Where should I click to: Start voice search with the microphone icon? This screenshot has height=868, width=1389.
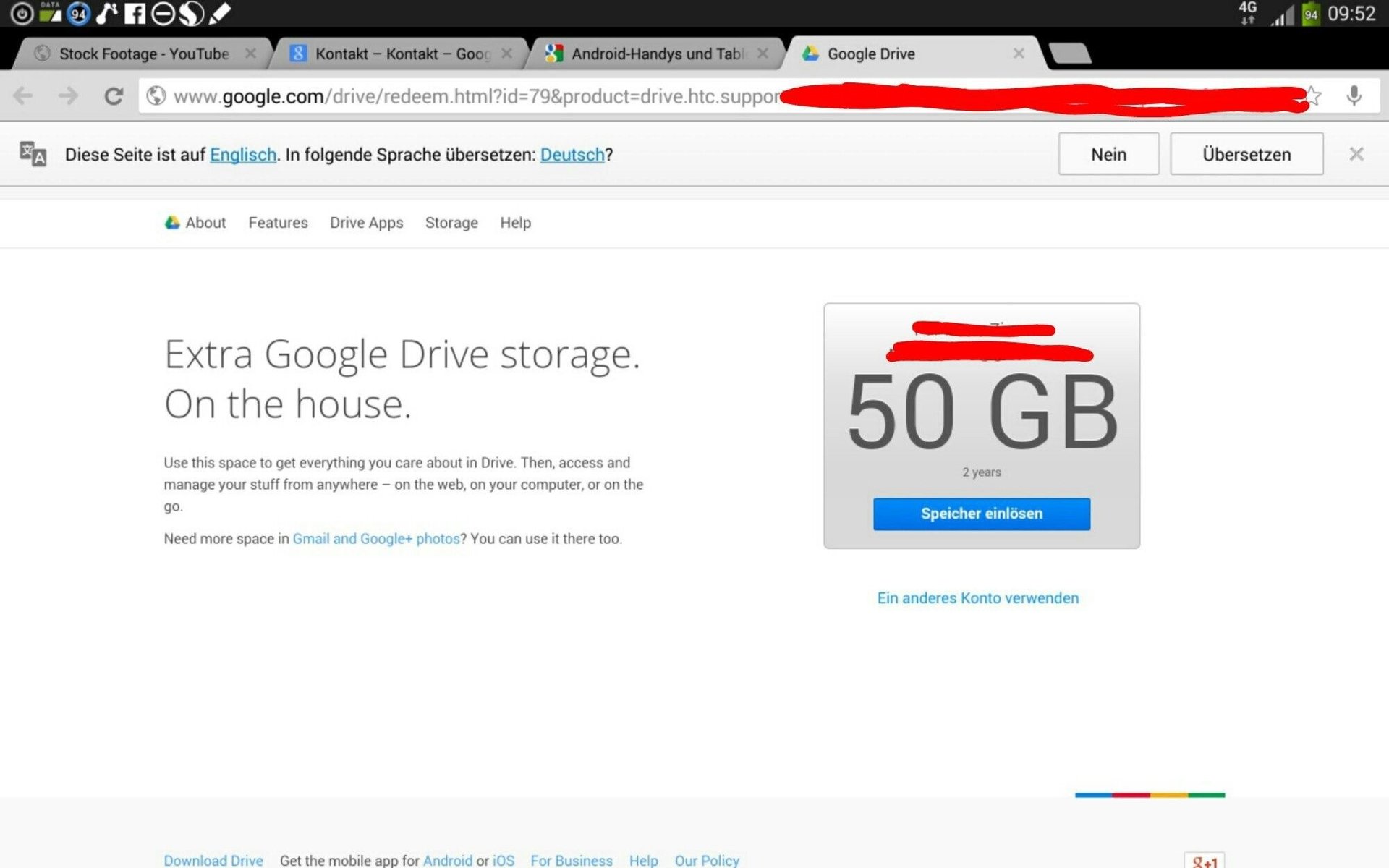tap(1354, 95)
